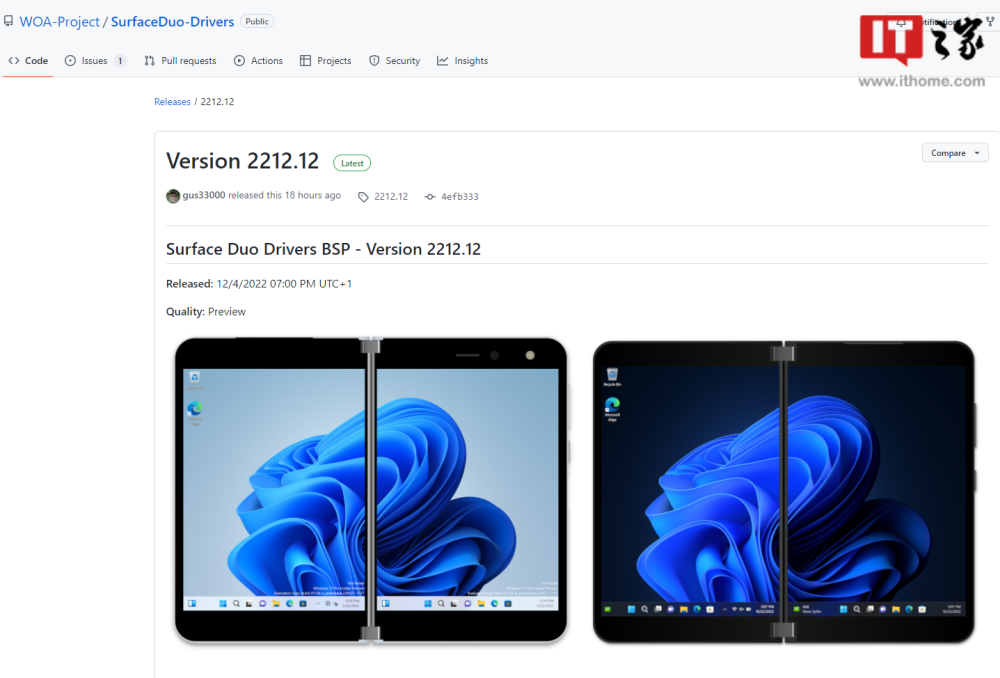Viewport: 1000px width, 678px height.
Task: Open the light-theme Surface Duo image
Action: click(x=371, y=490)
